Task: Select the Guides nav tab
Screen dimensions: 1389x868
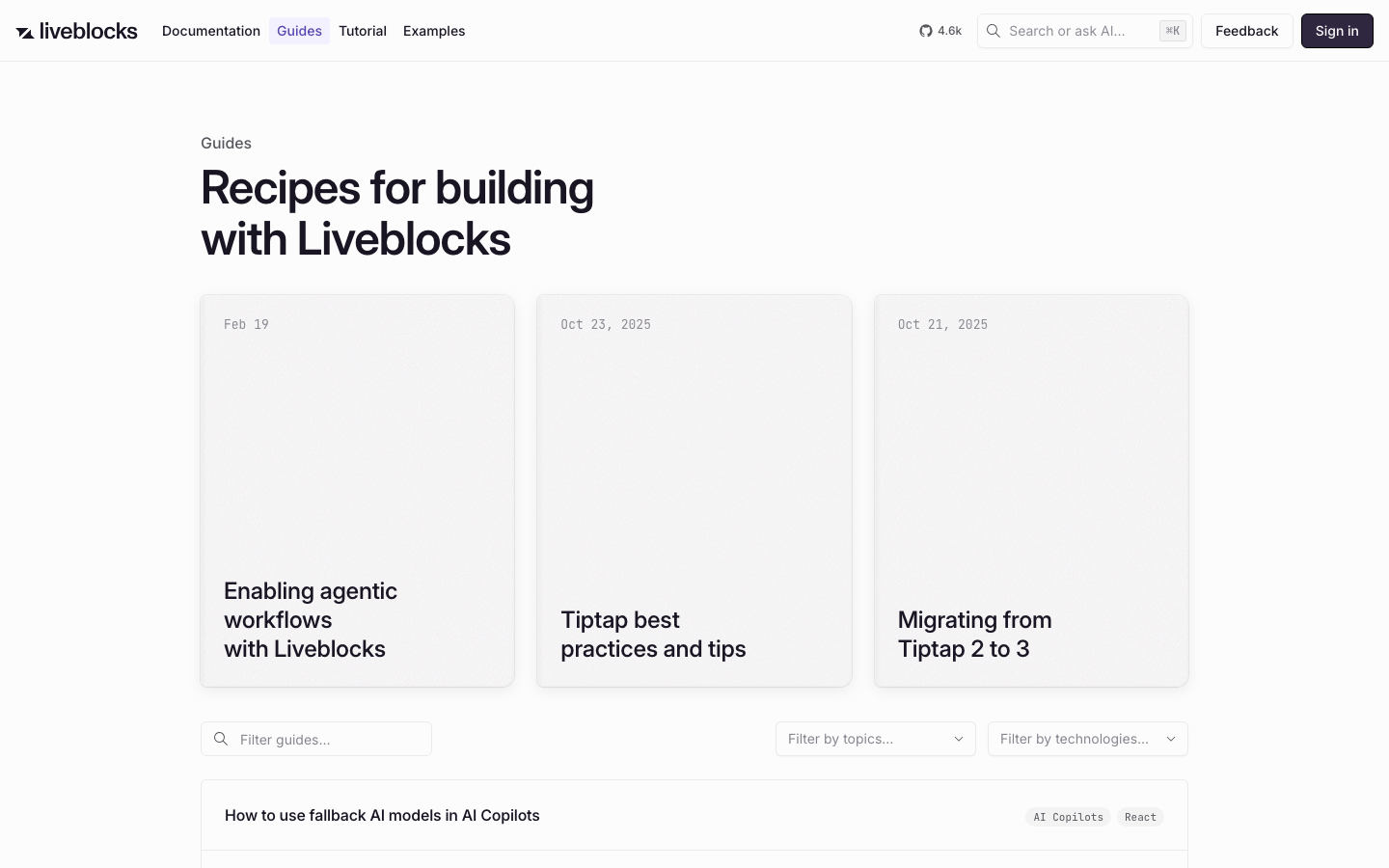Action: click(x=299, y=31)
